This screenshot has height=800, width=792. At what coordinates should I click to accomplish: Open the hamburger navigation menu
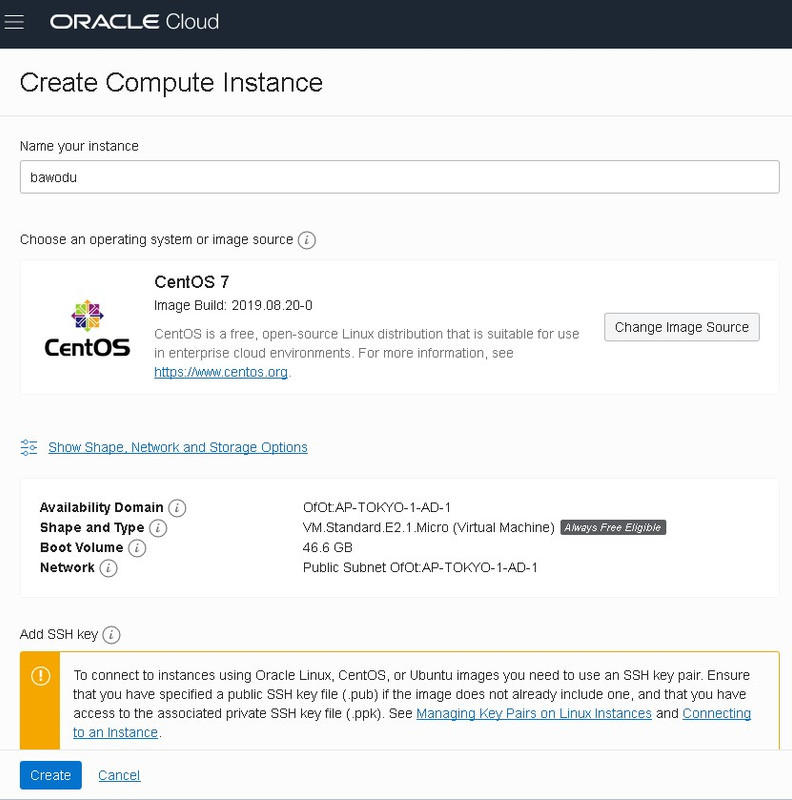pos(14,22)
